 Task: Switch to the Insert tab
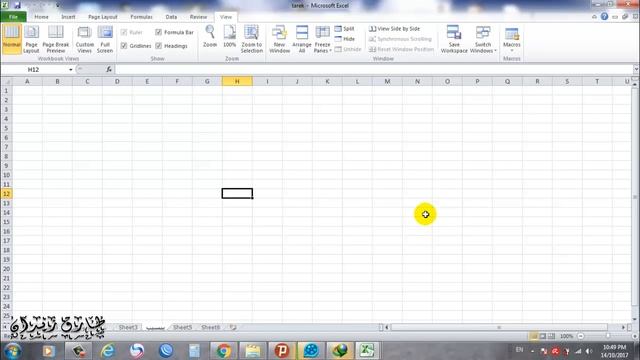68,17
